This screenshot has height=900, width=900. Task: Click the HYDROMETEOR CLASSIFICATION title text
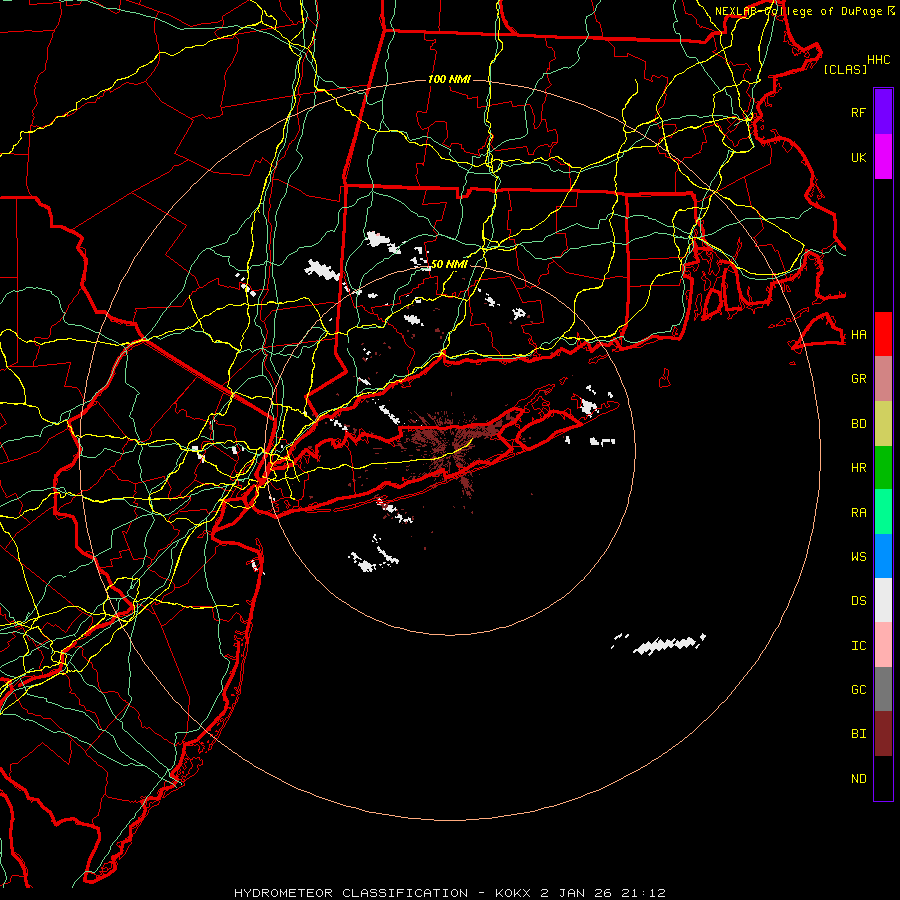pyautogui.click(x=351, y=893)
